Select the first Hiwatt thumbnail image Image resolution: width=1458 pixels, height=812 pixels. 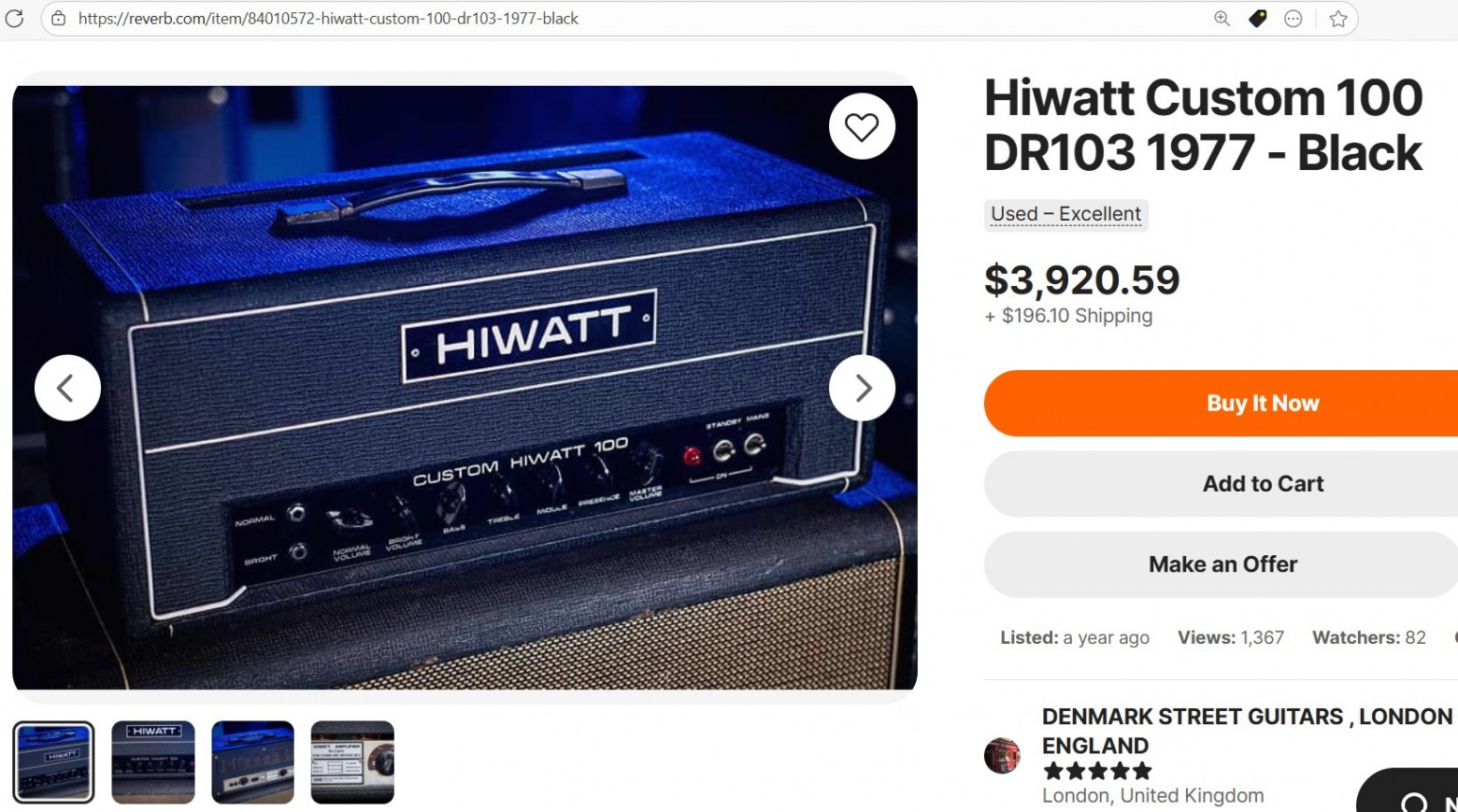coord(53,762)
